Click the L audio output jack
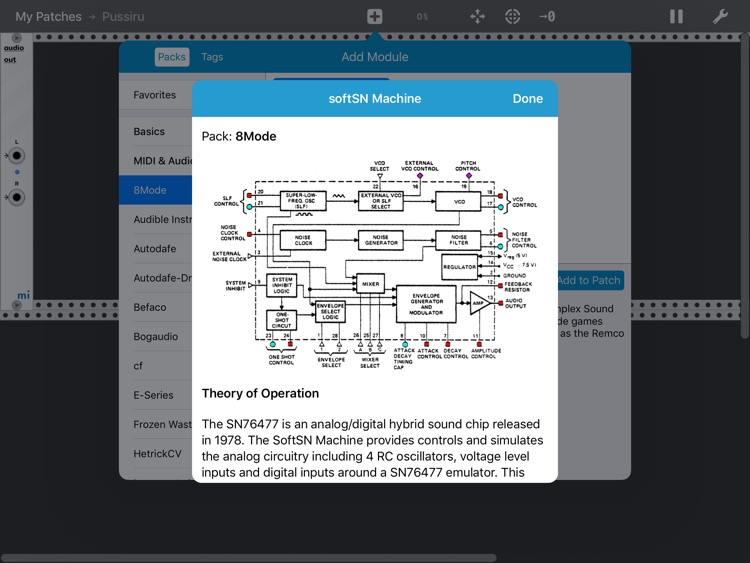This screenshot has height=563, width=750. click(x=17, y=155)
